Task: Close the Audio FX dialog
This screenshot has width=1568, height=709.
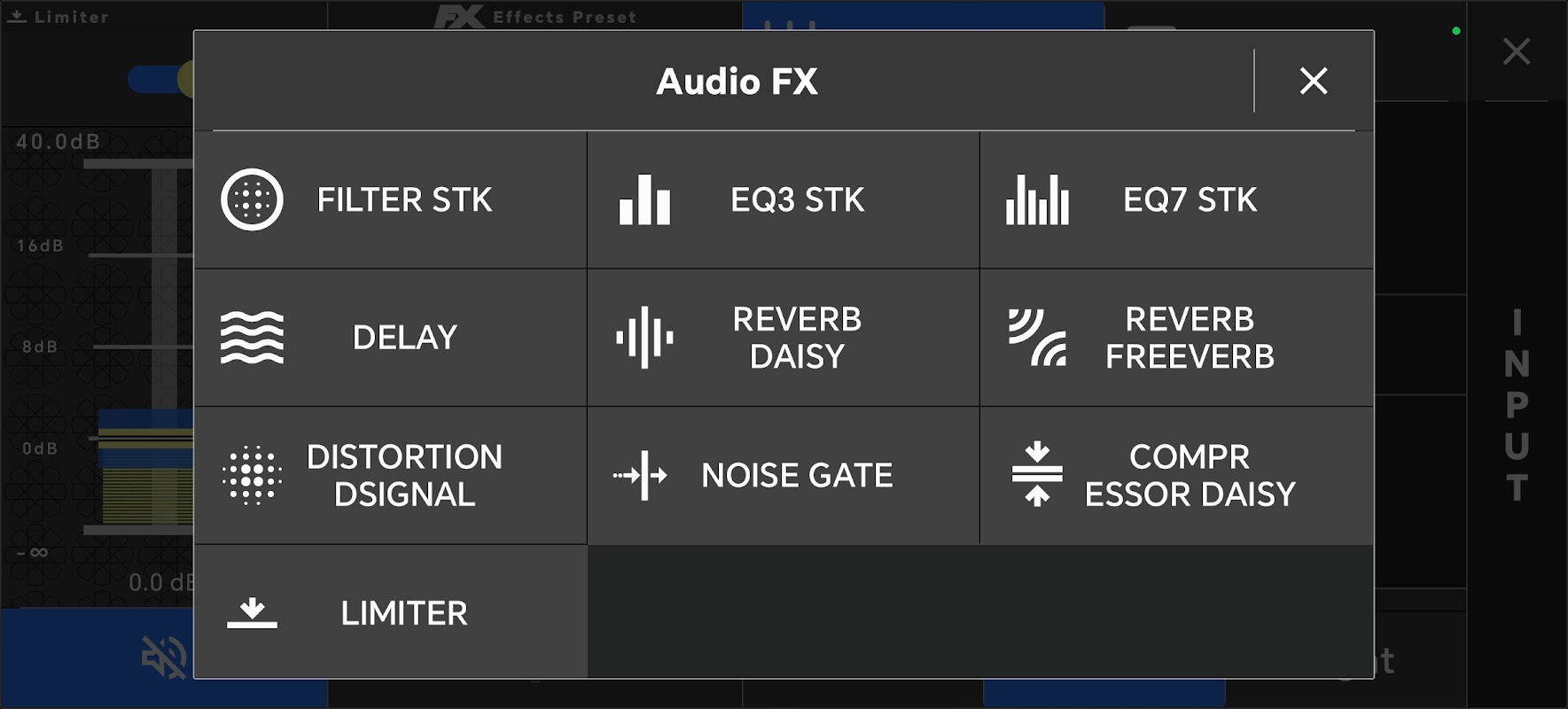Action: click(x=1313, y=81)
